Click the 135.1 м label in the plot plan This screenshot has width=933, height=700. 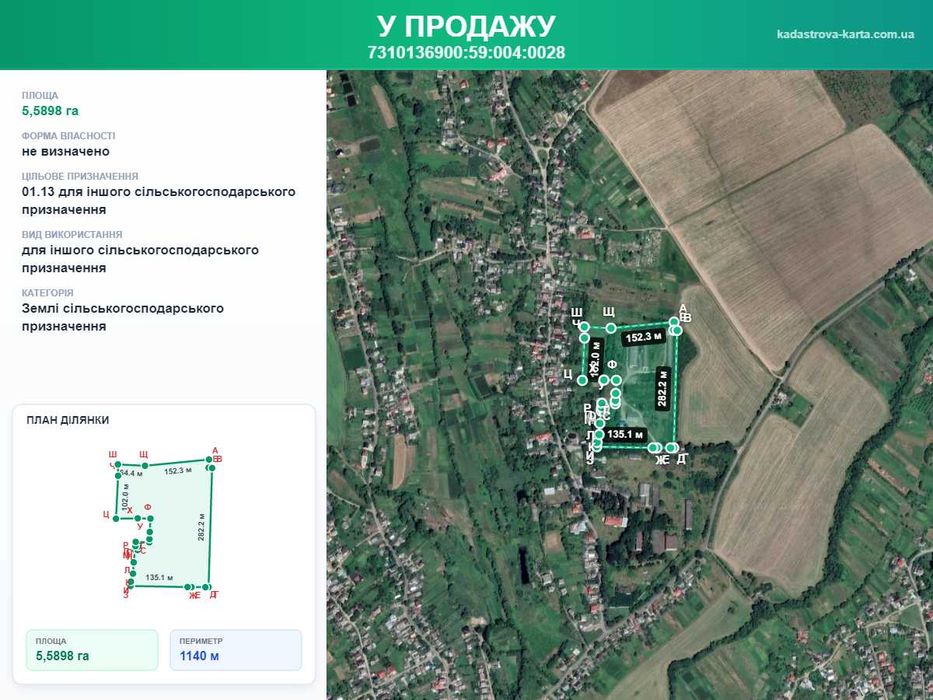pyautogui.click(x=159, y=577)
